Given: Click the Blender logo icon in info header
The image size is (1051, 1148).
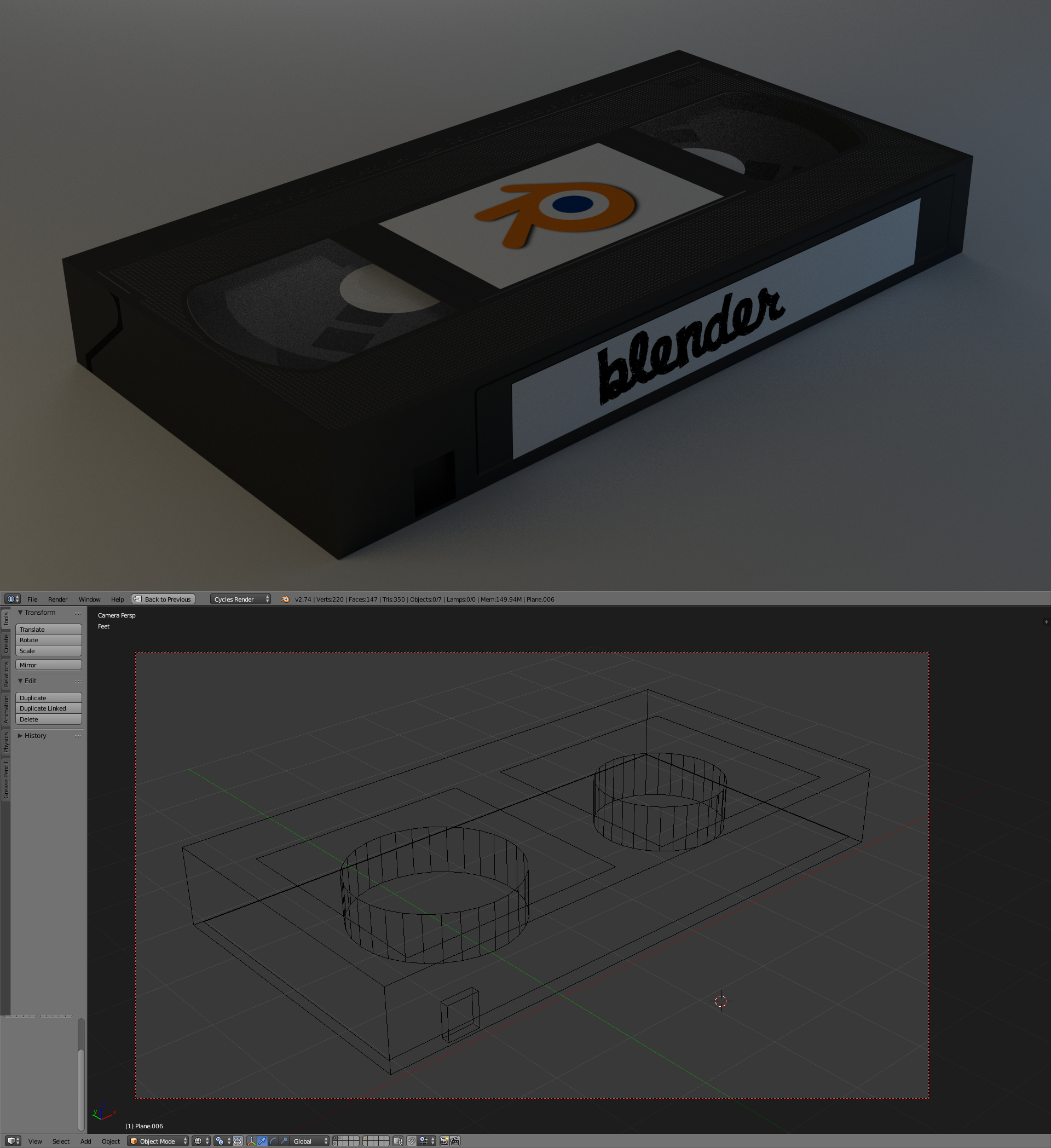Looking at the screenshot, I should tap(285, 599).
